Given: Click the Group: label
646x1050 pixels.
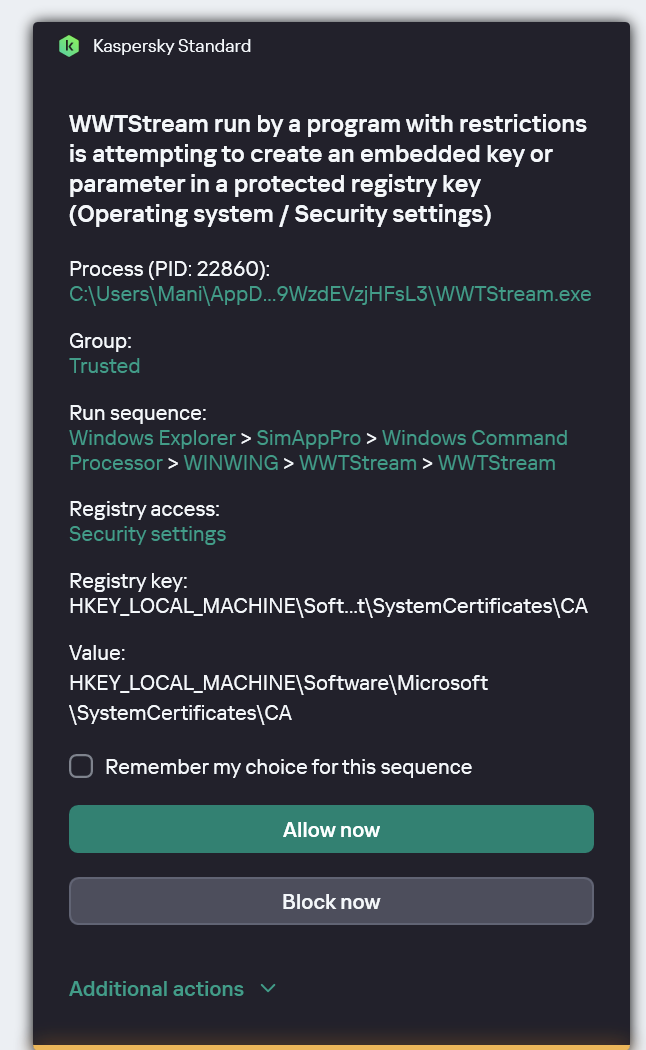Looking at the screenshot, I should tap(100, 341).
